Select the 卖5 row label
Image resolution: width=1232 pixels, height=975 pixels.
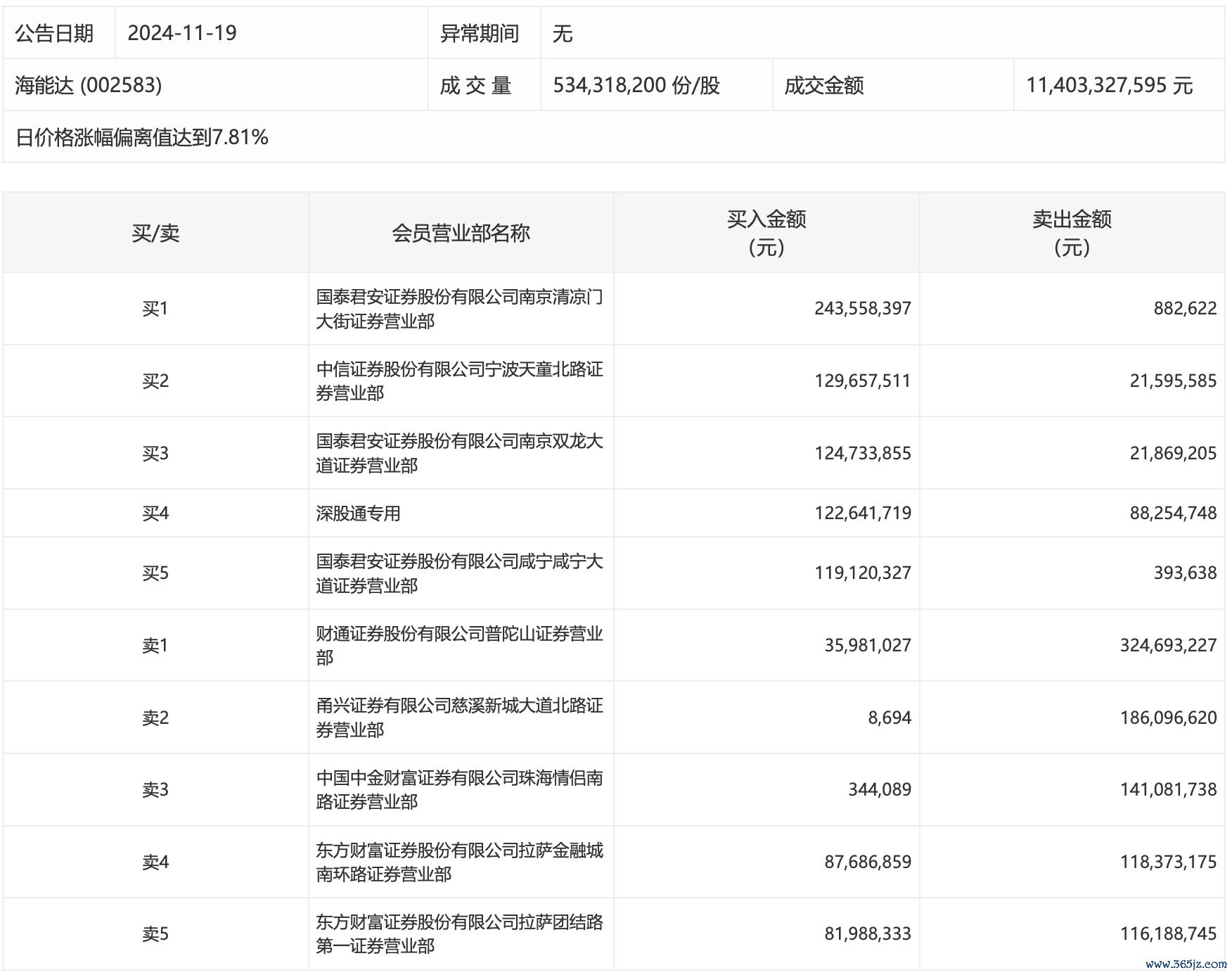click(155, 934)
